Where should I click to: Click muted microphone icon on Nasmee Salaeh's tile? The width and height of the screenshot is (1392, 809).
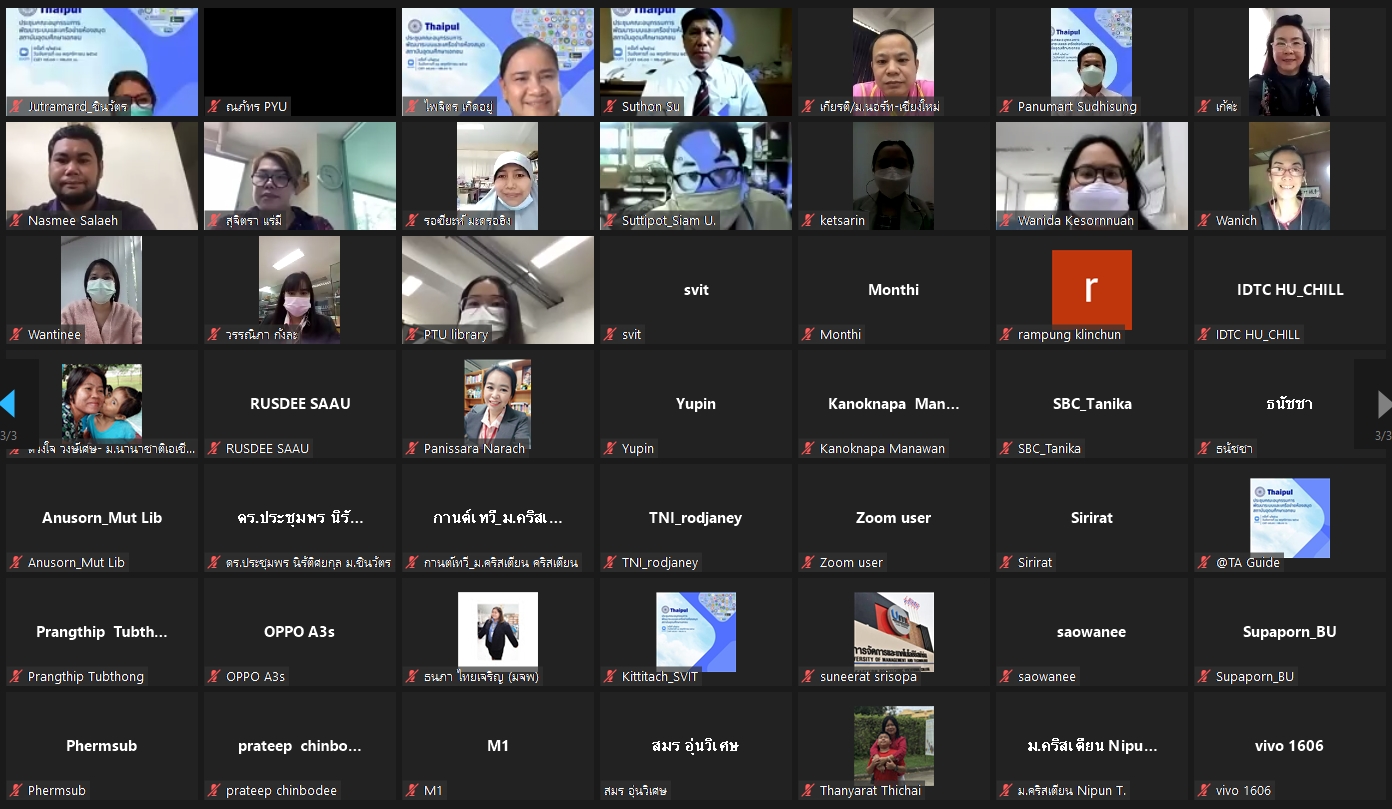(16, 220)
